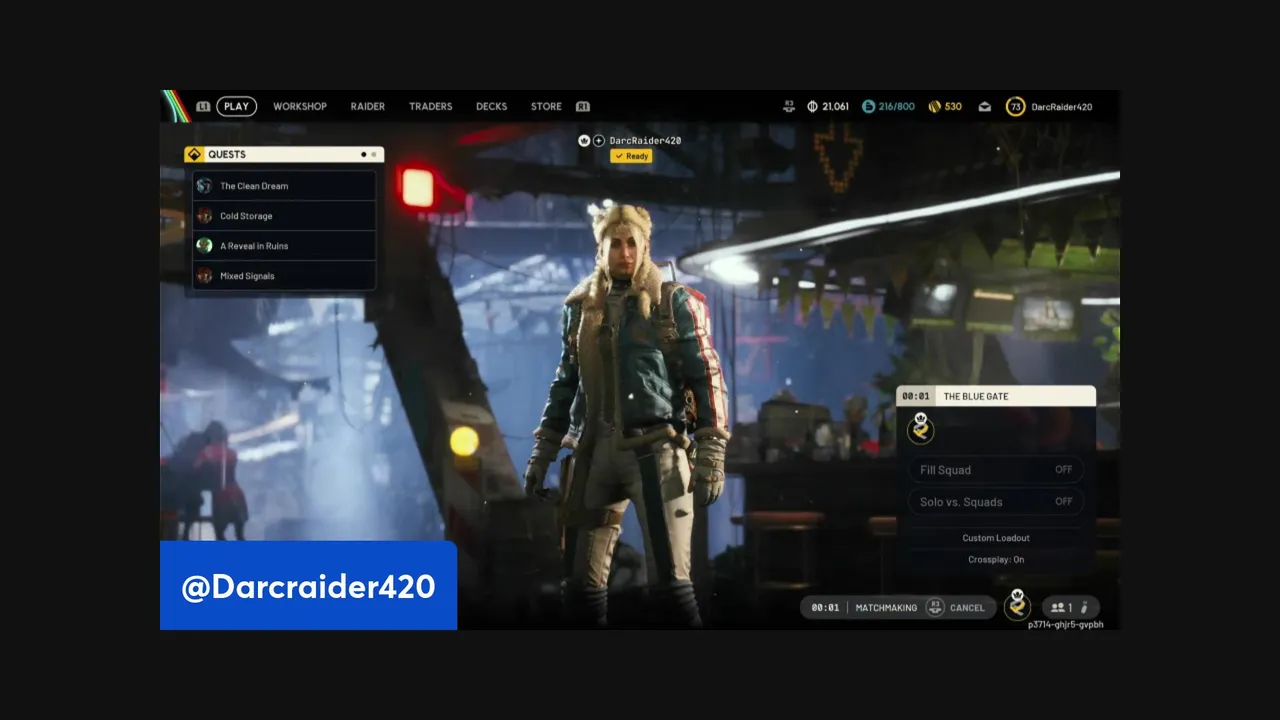This screenshot has height=720, width=1280.
Task: Click the DarcRaider420 nameplate above the character
Action: 645,141
